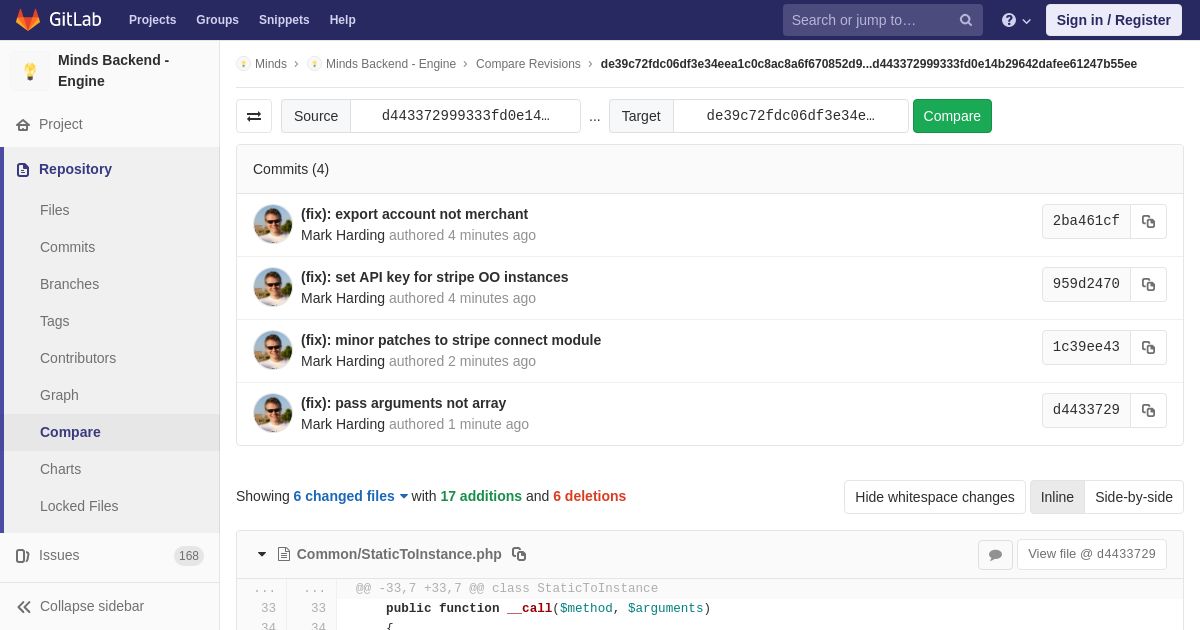The width and height of the screenshot is (1200, 630).
Task: Open the Source revision dropdown
Action: [465, 116]
